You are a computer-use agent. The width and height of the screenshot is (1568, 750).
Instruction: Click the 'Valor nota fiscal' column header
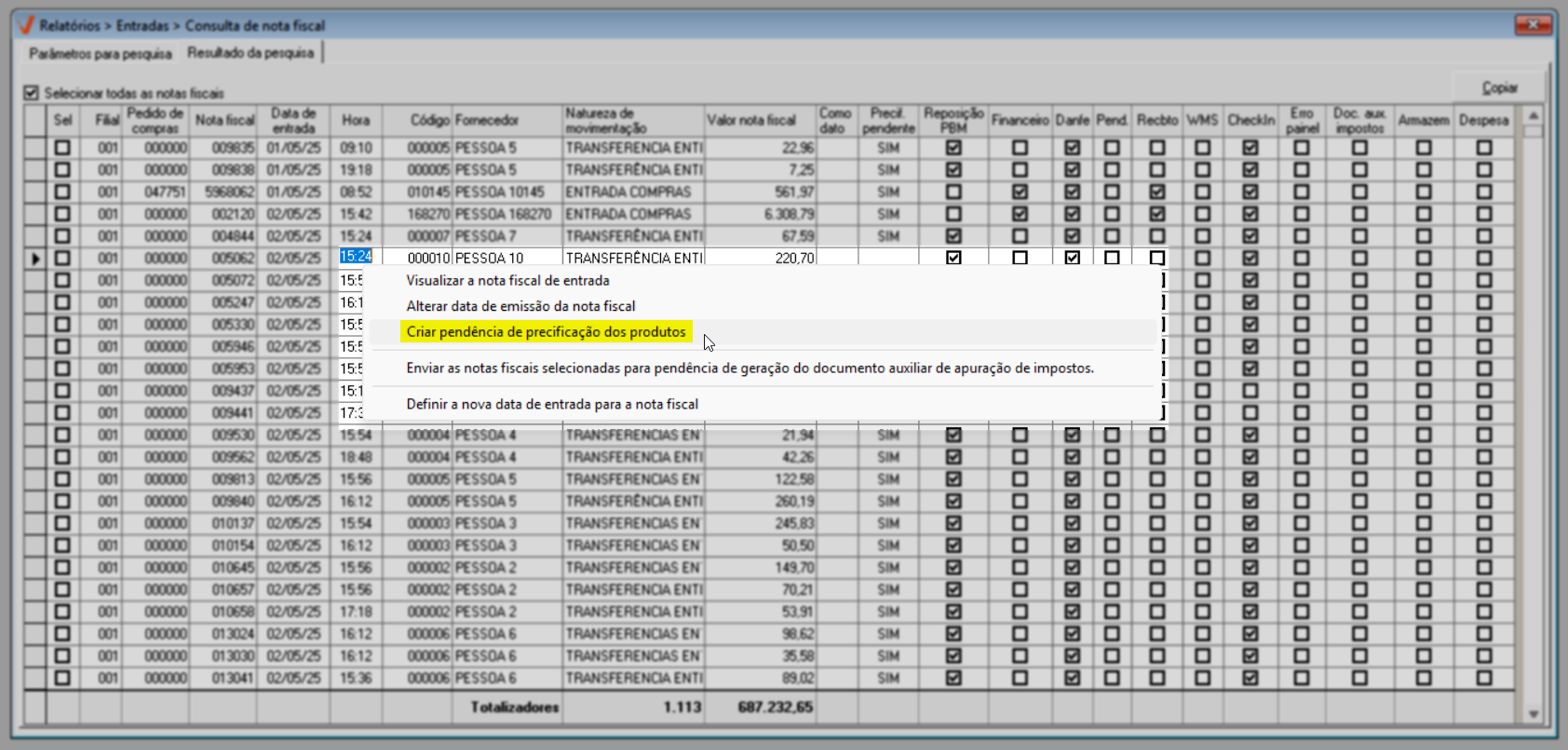pyautogui.click(x=751, y=120)
